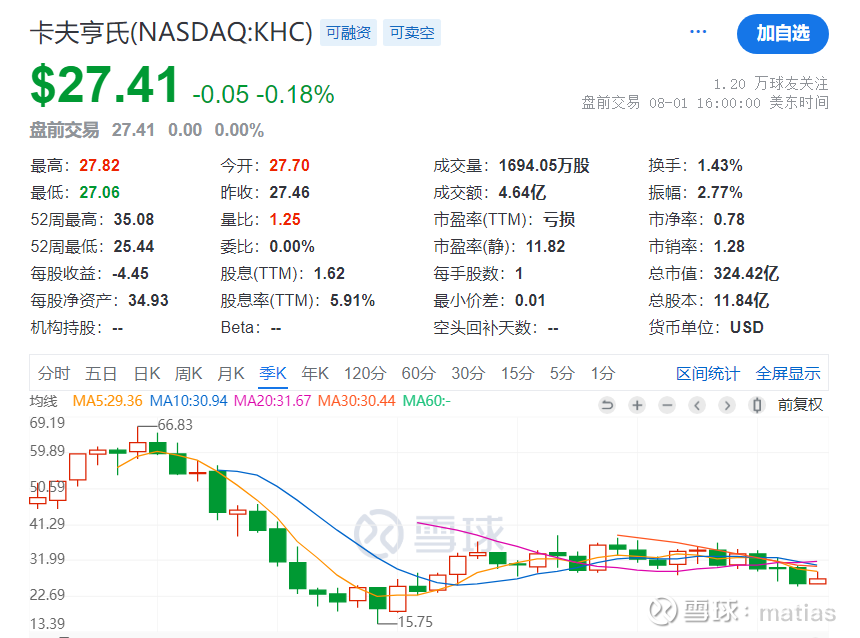
Task: Click the 每股净资产 value 34.93
Action: (149, 301)
